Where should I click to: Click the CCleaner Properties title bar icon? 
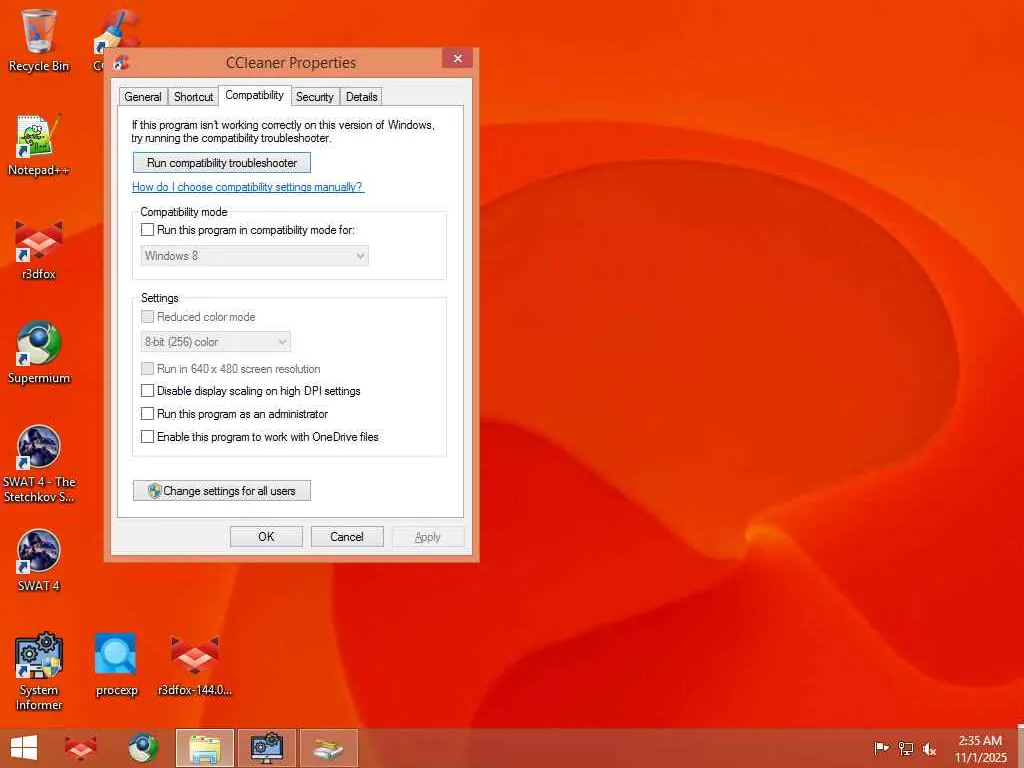(121, 63)
